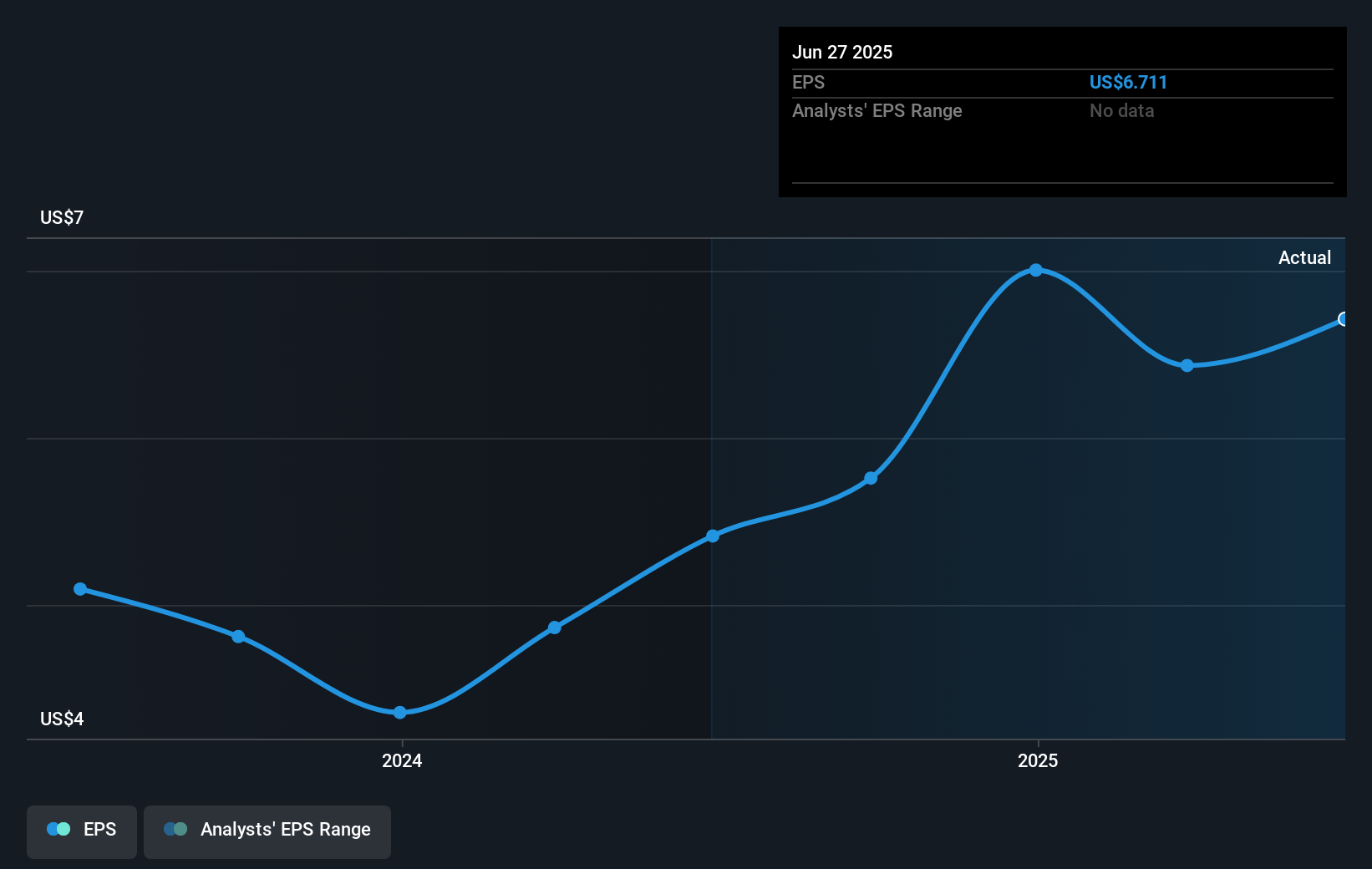1372x869 pixels.
Task: Select the EPS dip point after 2025
Action: [1187, 365]
